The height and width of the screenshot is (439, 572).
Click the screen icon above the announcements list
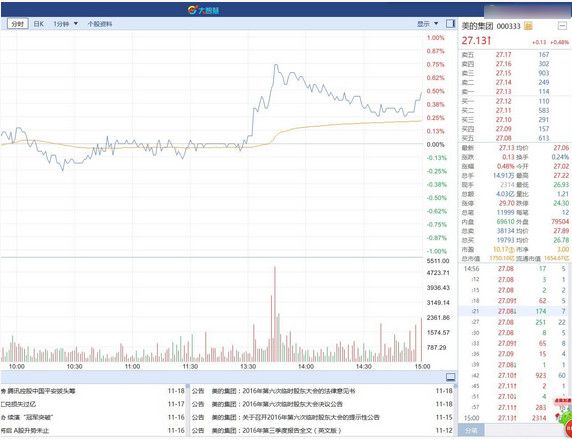tap(451, 377)
